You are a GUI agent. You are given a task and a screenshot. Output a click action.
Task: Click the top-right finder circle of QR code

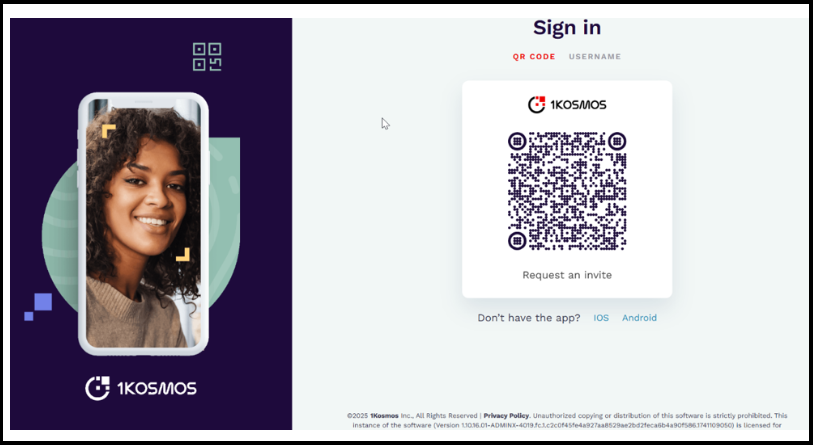[x=617, y=141]
